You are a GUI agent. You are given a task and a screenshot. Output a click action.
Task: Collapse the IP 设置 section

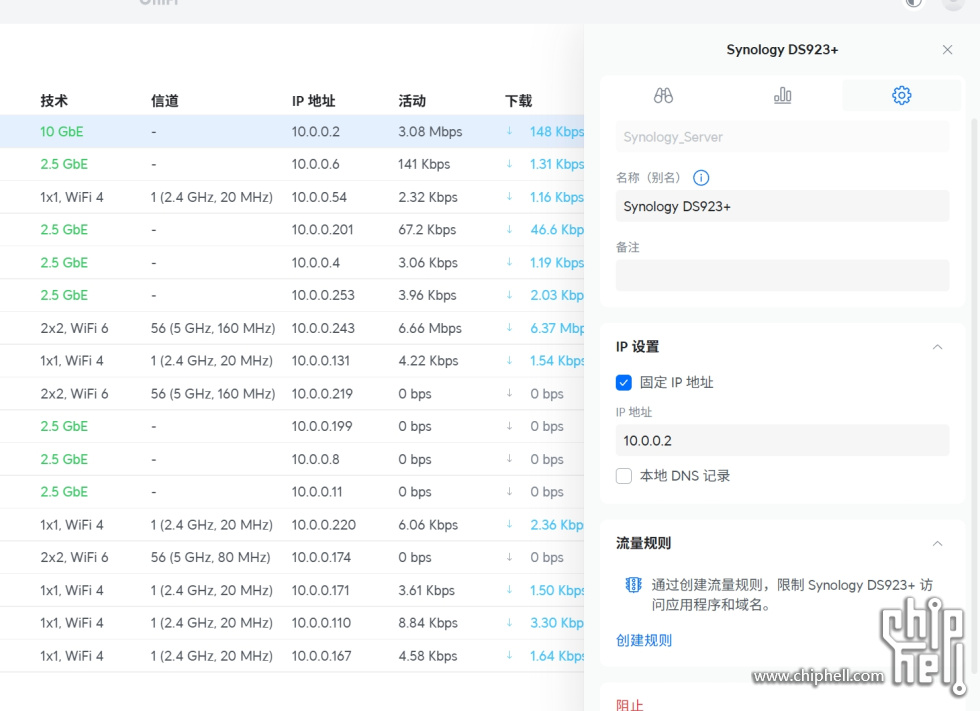[938, 347]
